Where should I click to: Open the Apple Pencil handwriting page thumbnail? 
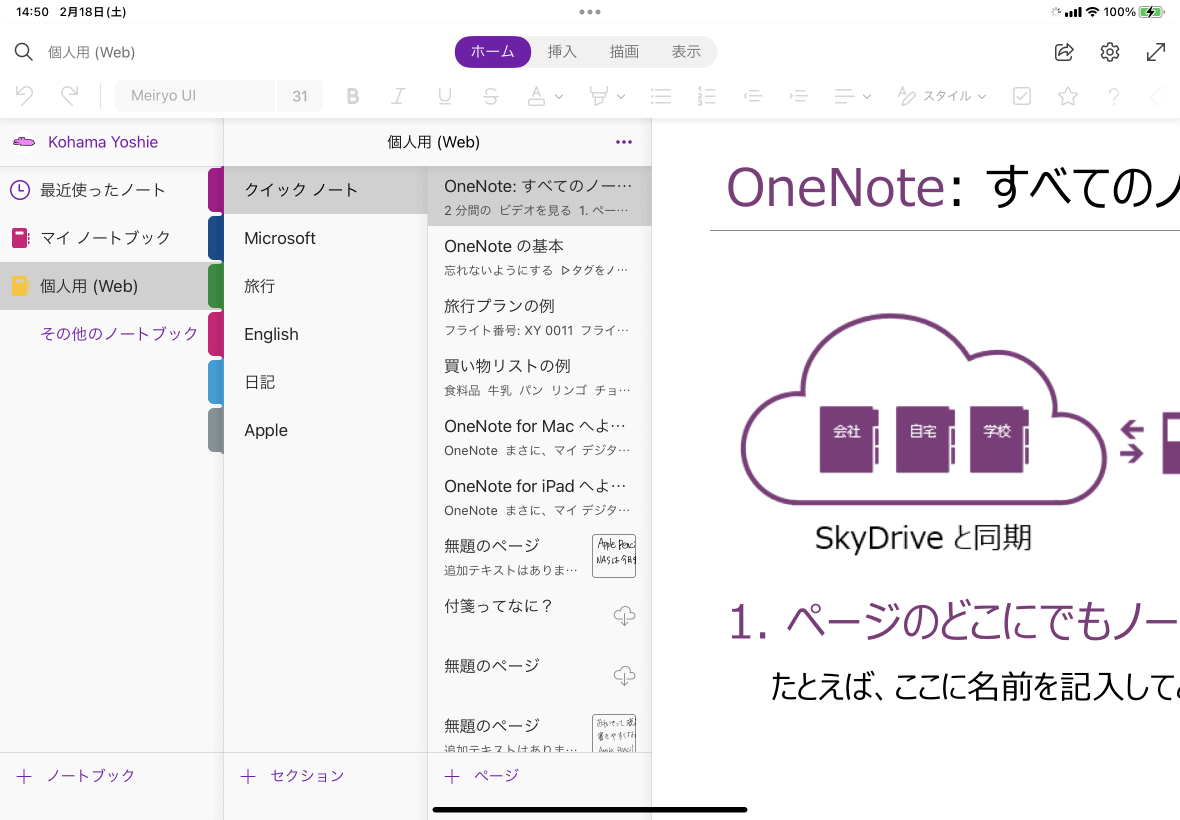point(614,556)
